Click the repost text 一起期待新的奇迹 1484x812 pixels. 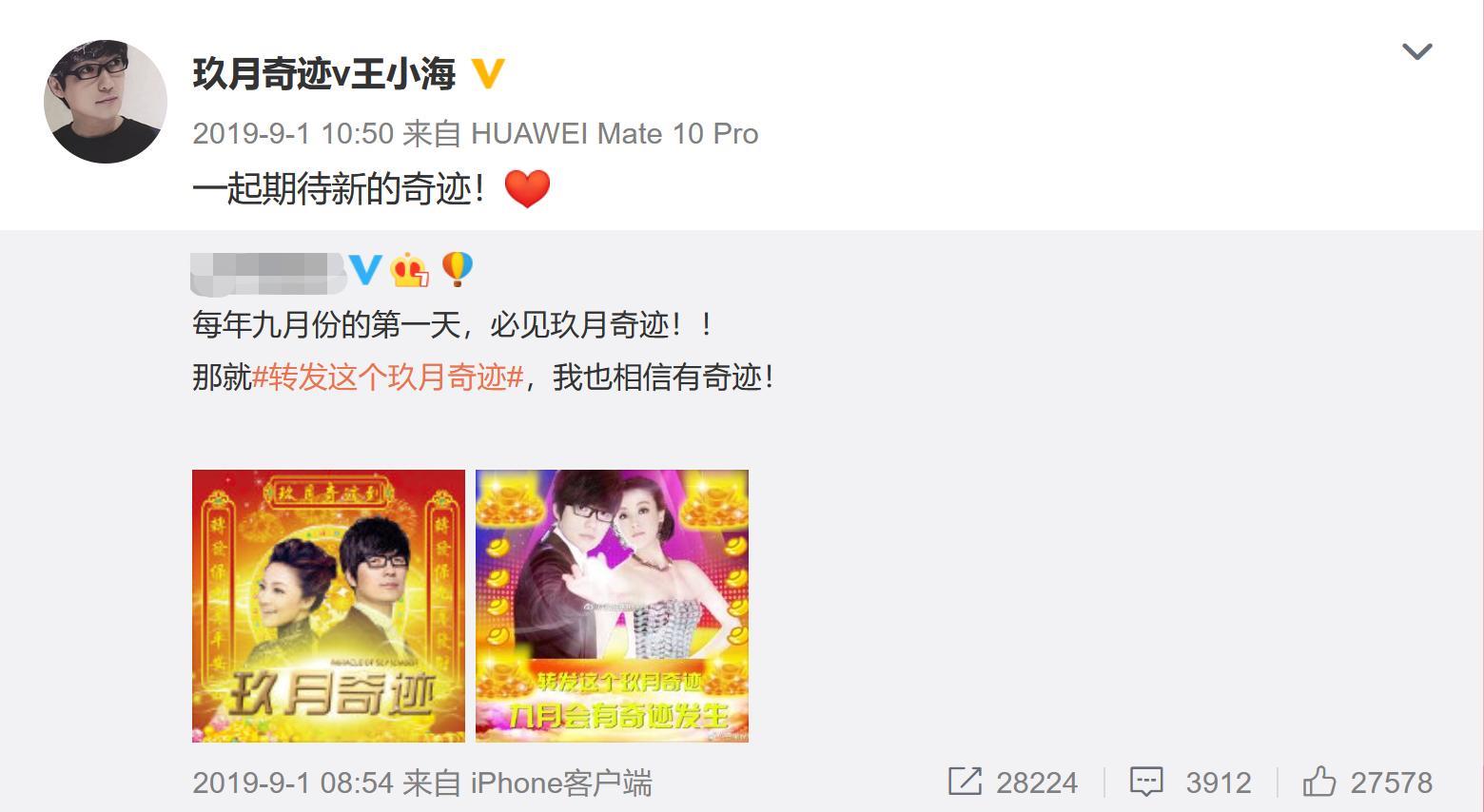341,189
